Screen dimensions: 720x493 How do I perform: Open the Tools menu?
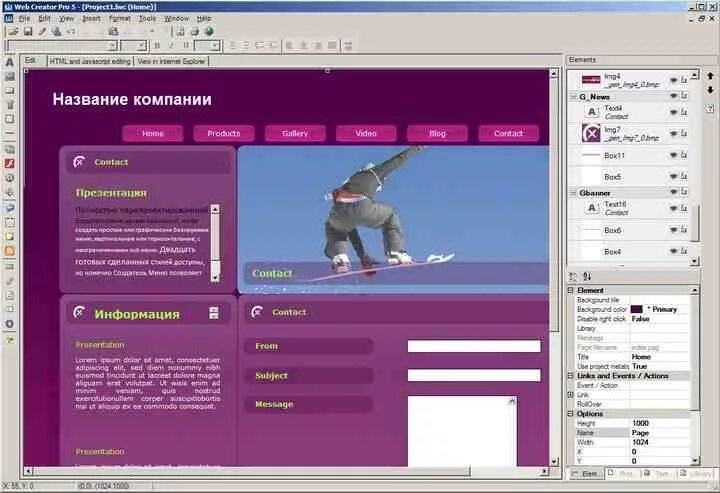pyautogui.click(x=147, y=19)
